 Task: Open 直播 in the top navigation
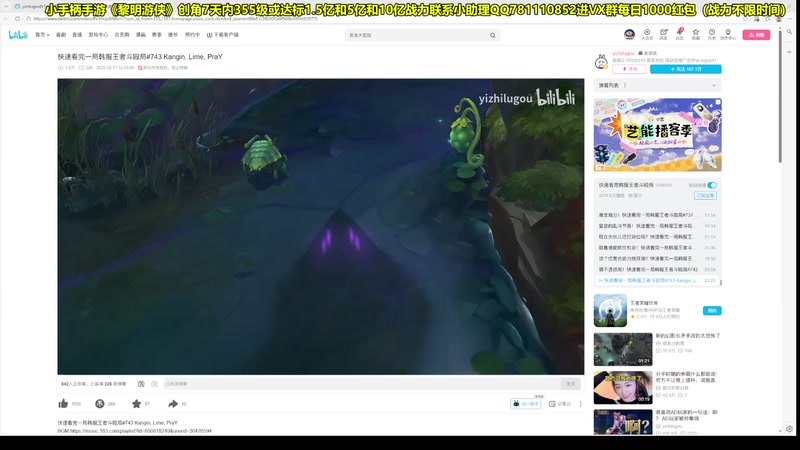tap(77, 35)
